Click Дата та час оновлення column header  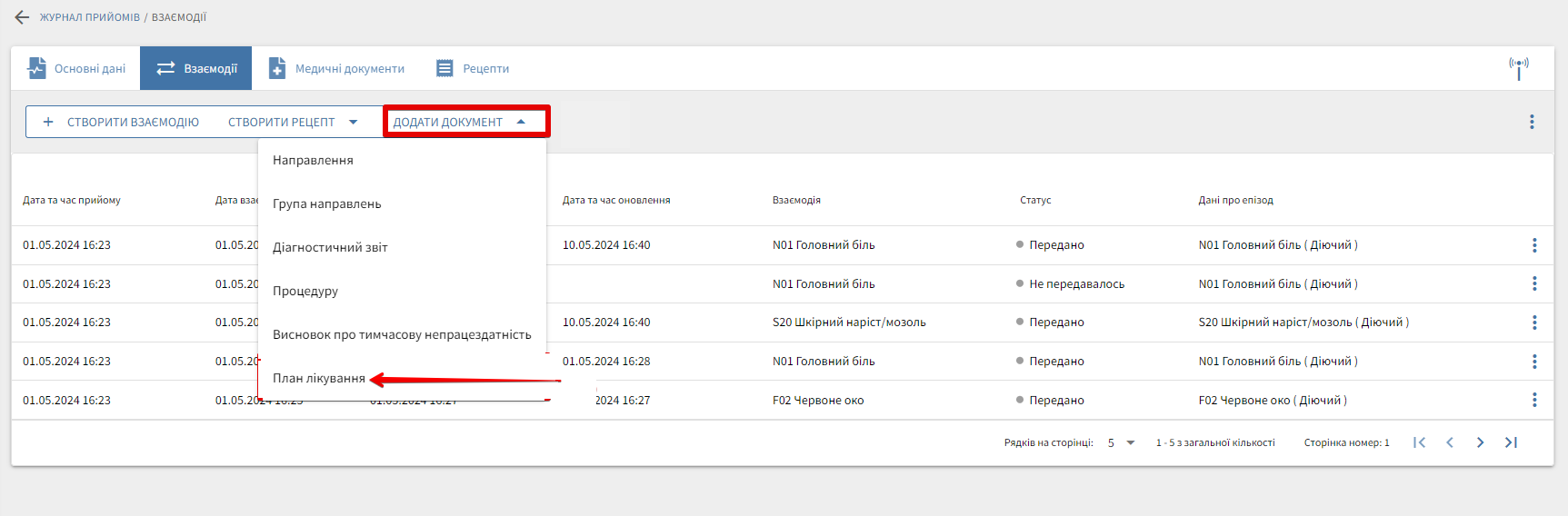tap(616, 200)
